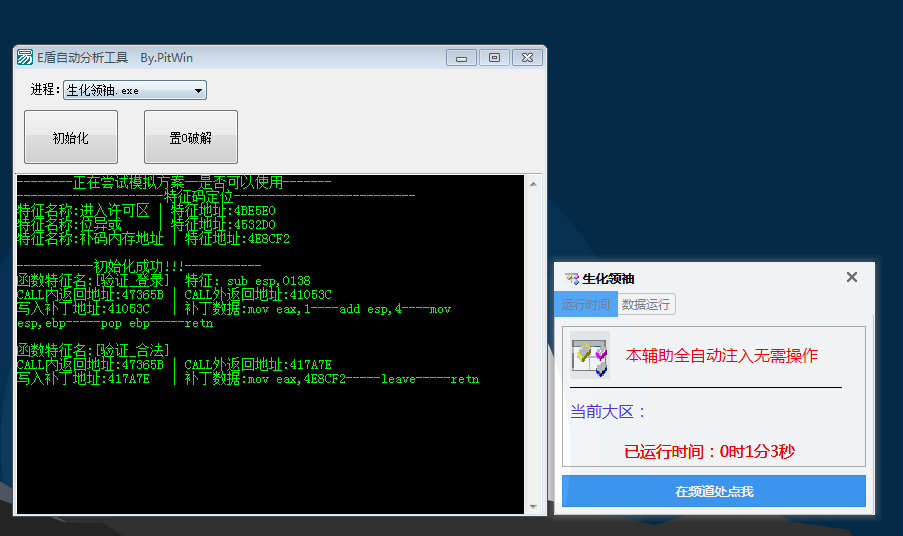Click log line 初始化成功!!!
The height and width of the screenshot is (536, 903).
point(139,266)
